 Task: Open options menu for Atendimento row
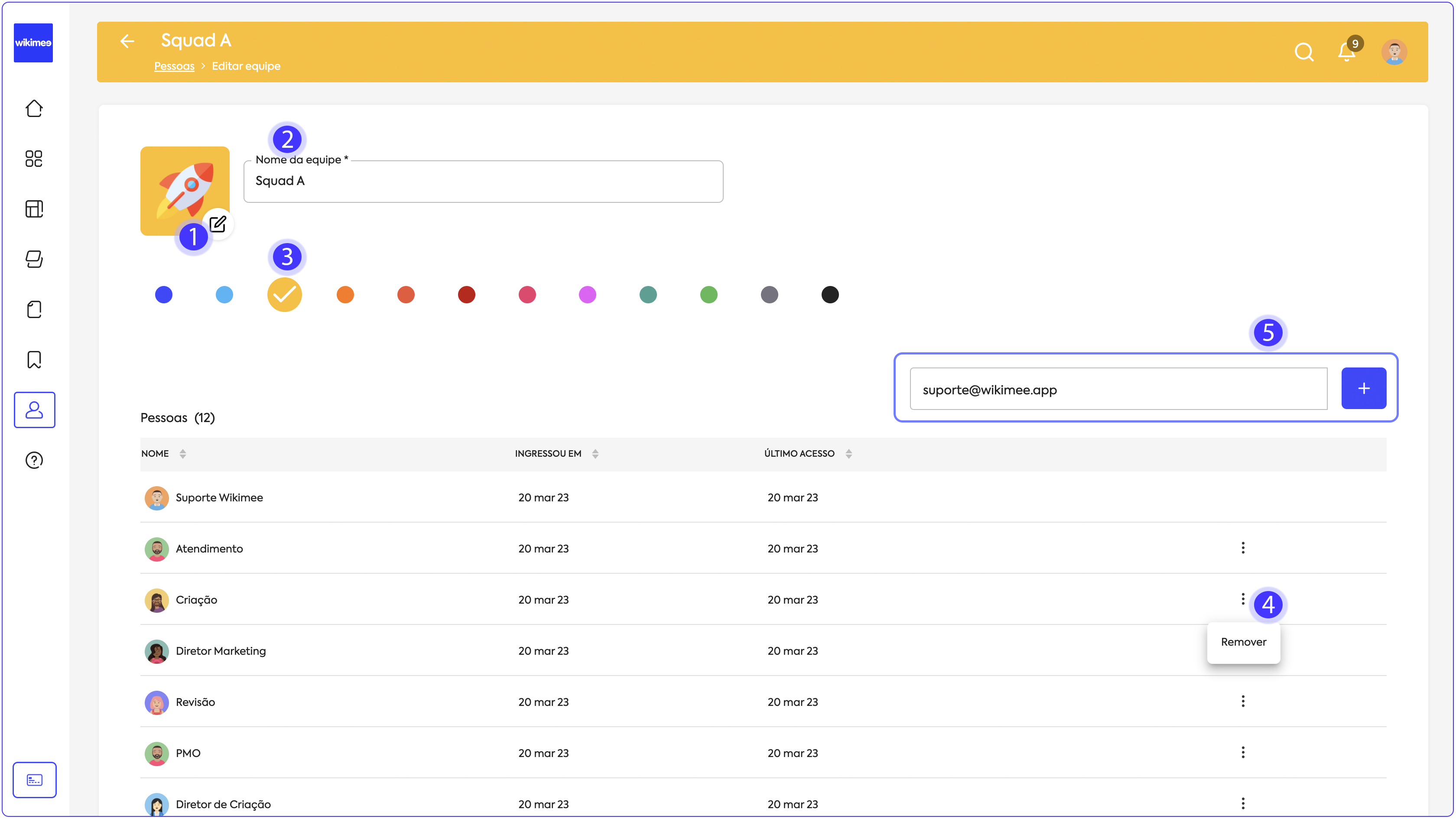pyautogui.click(x=1242, y=548)
